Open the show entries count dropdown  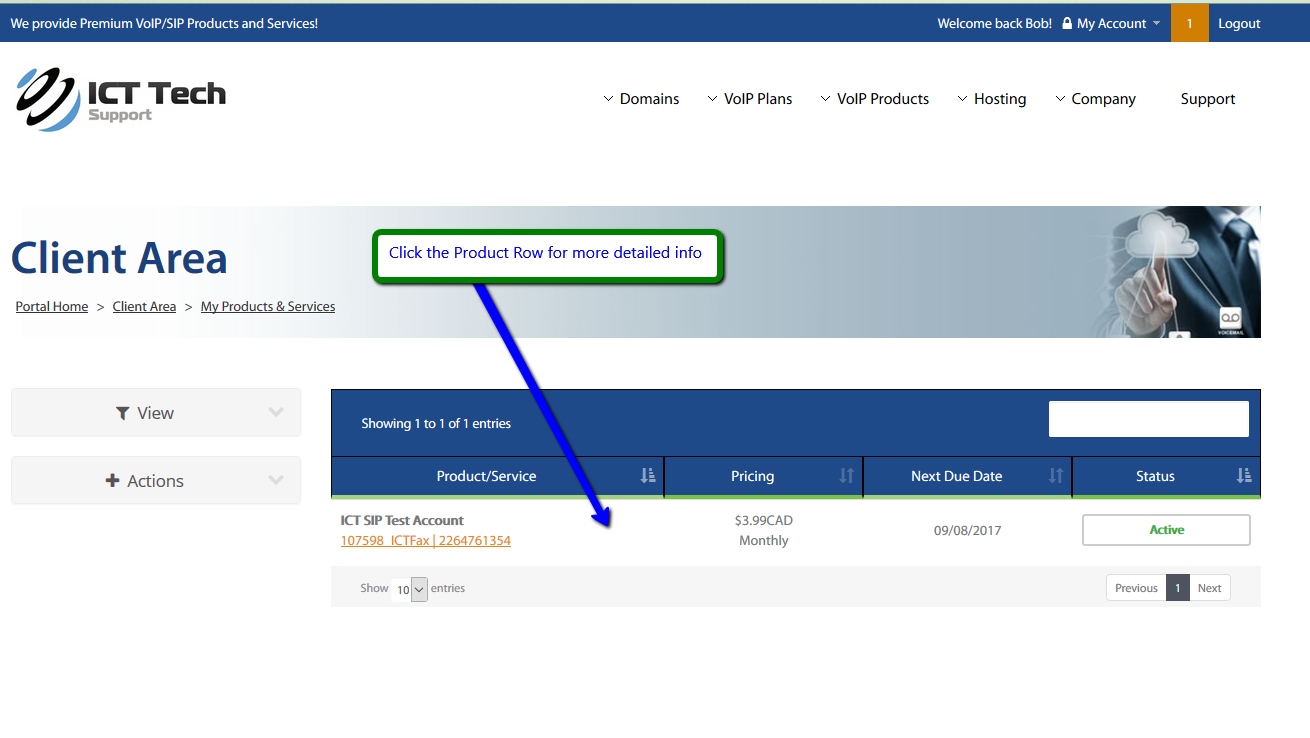pyautogui.click(x=410, y=589)
